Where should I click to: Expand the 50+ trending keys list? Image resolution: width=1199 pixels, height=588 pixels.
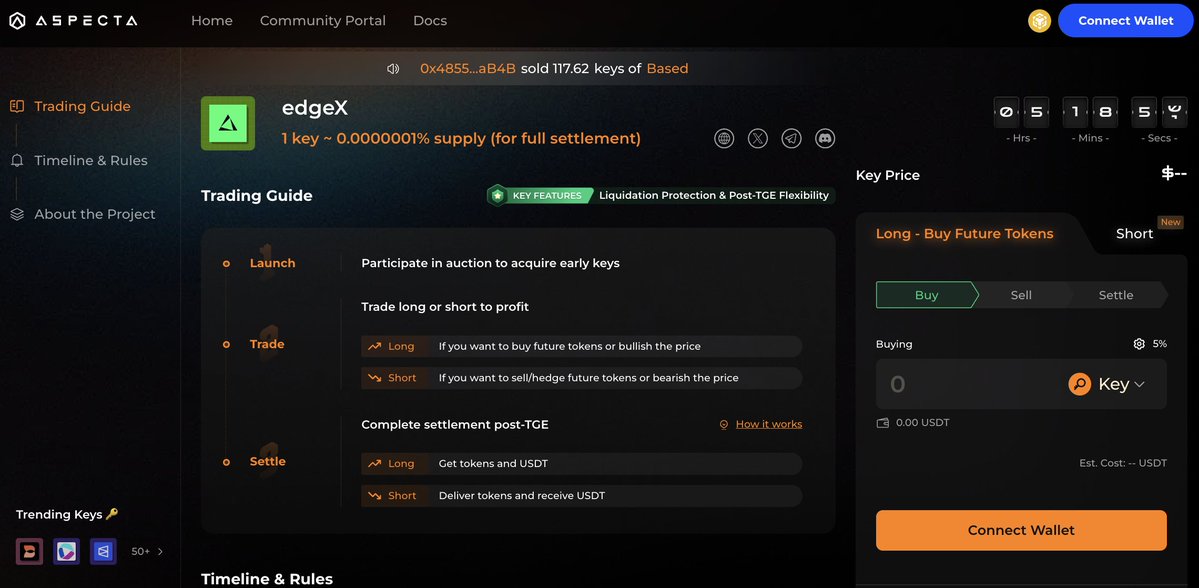pos(147,551)
